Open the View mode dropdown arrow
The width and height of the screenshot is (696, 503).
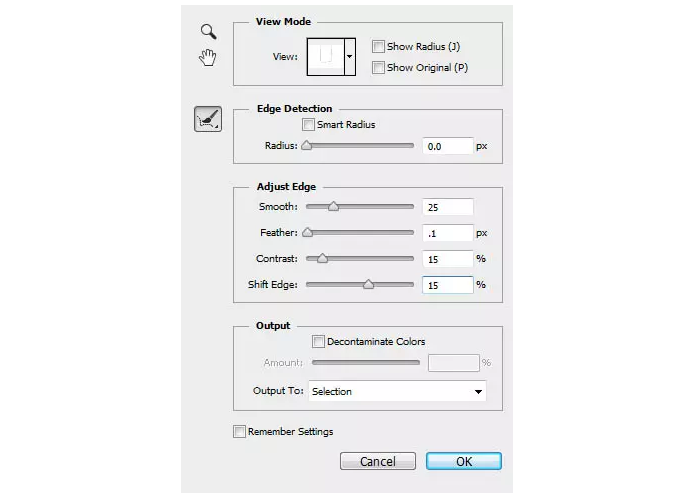click(350, 57)
